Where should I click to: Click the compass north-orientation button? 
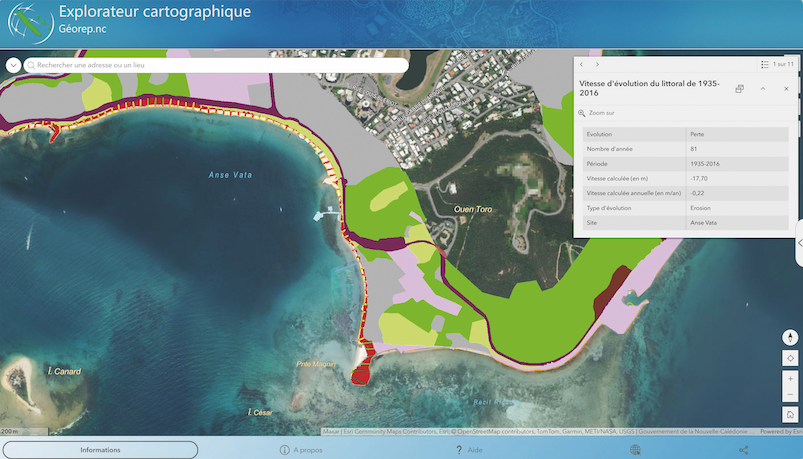(790, 338)
